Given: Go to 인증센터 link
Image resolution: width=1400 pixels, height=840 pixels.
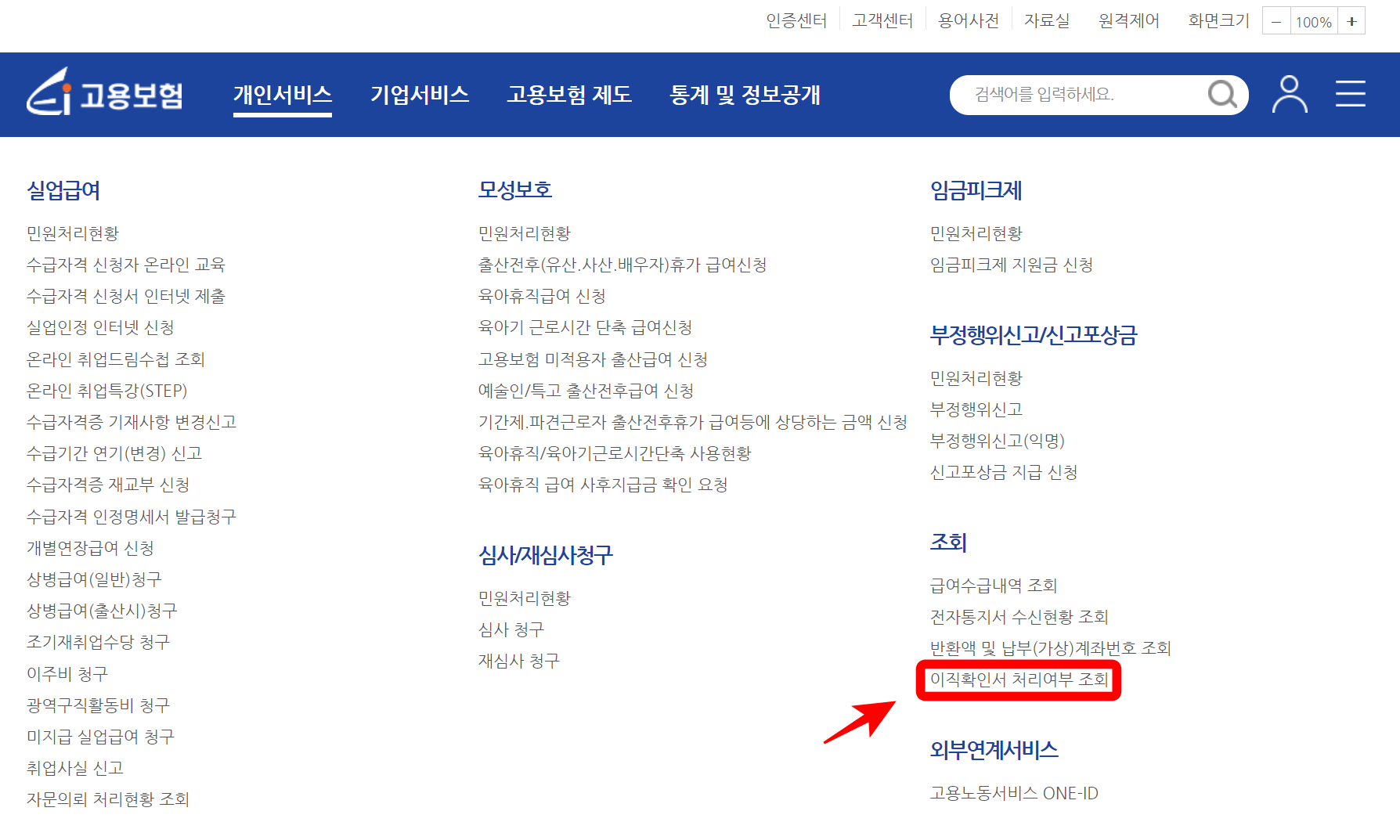Looking at the screenshot, I should pos(796,20).
